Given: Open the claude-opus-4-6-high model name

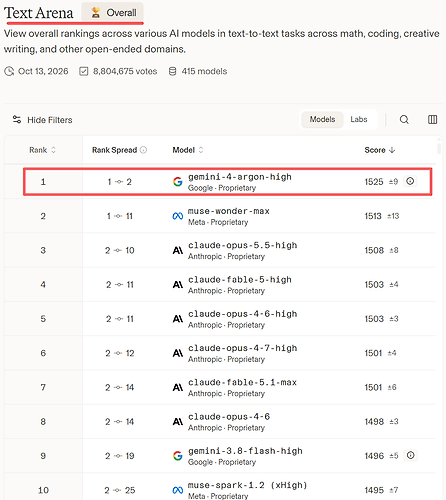Looking at the screenshot, I should click(242, 314).
